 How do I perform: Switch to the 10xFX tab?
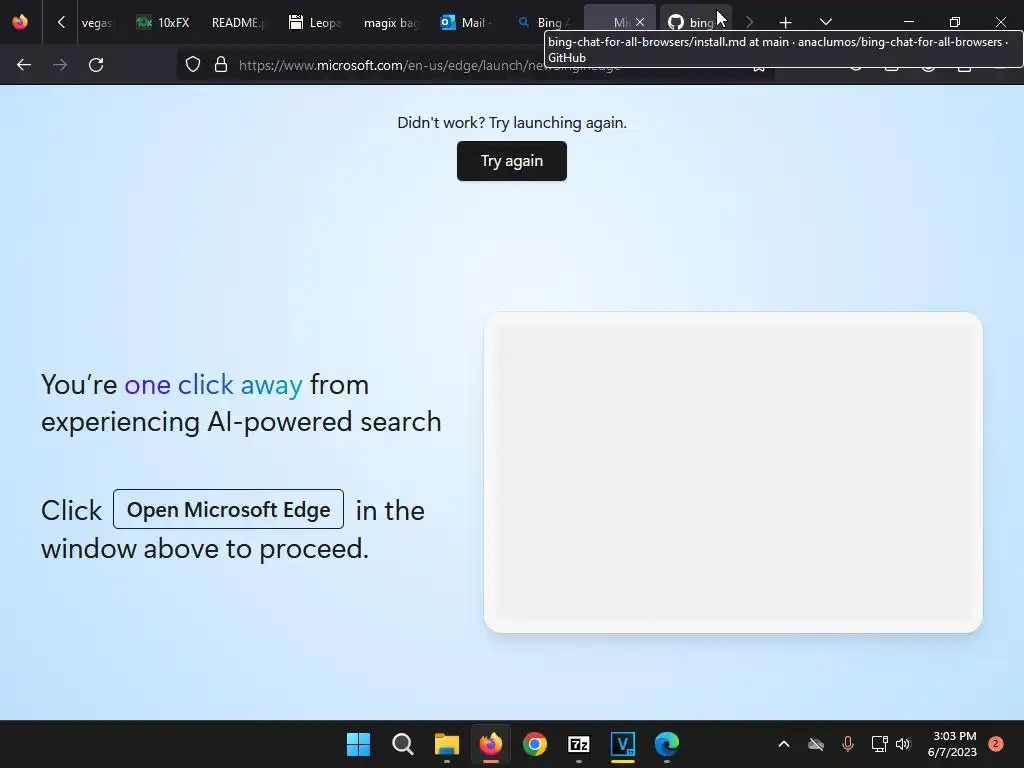click(x=163, y=22)
